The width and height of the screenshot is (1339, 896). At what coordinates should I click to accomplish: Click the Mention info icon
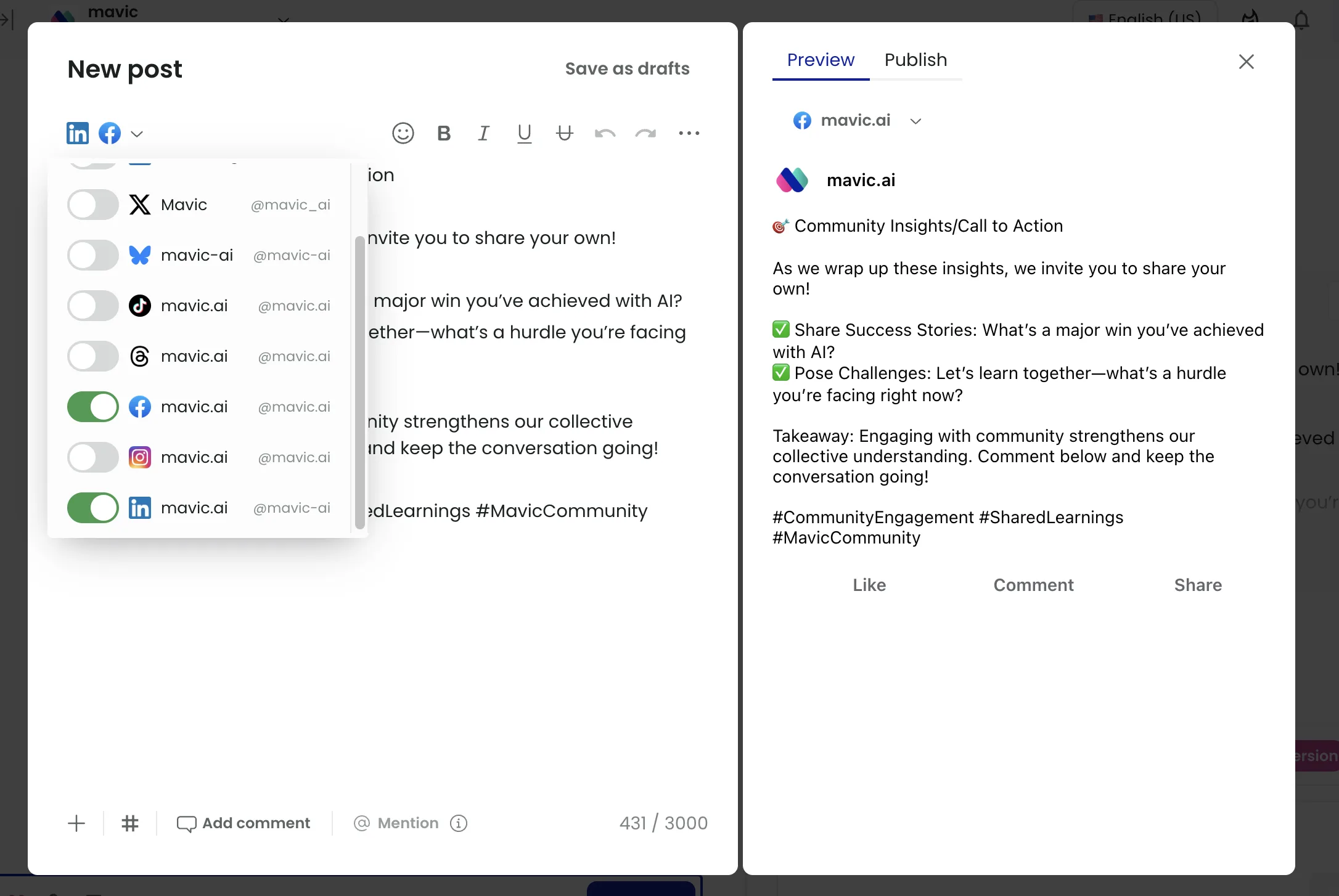(459, 823)
